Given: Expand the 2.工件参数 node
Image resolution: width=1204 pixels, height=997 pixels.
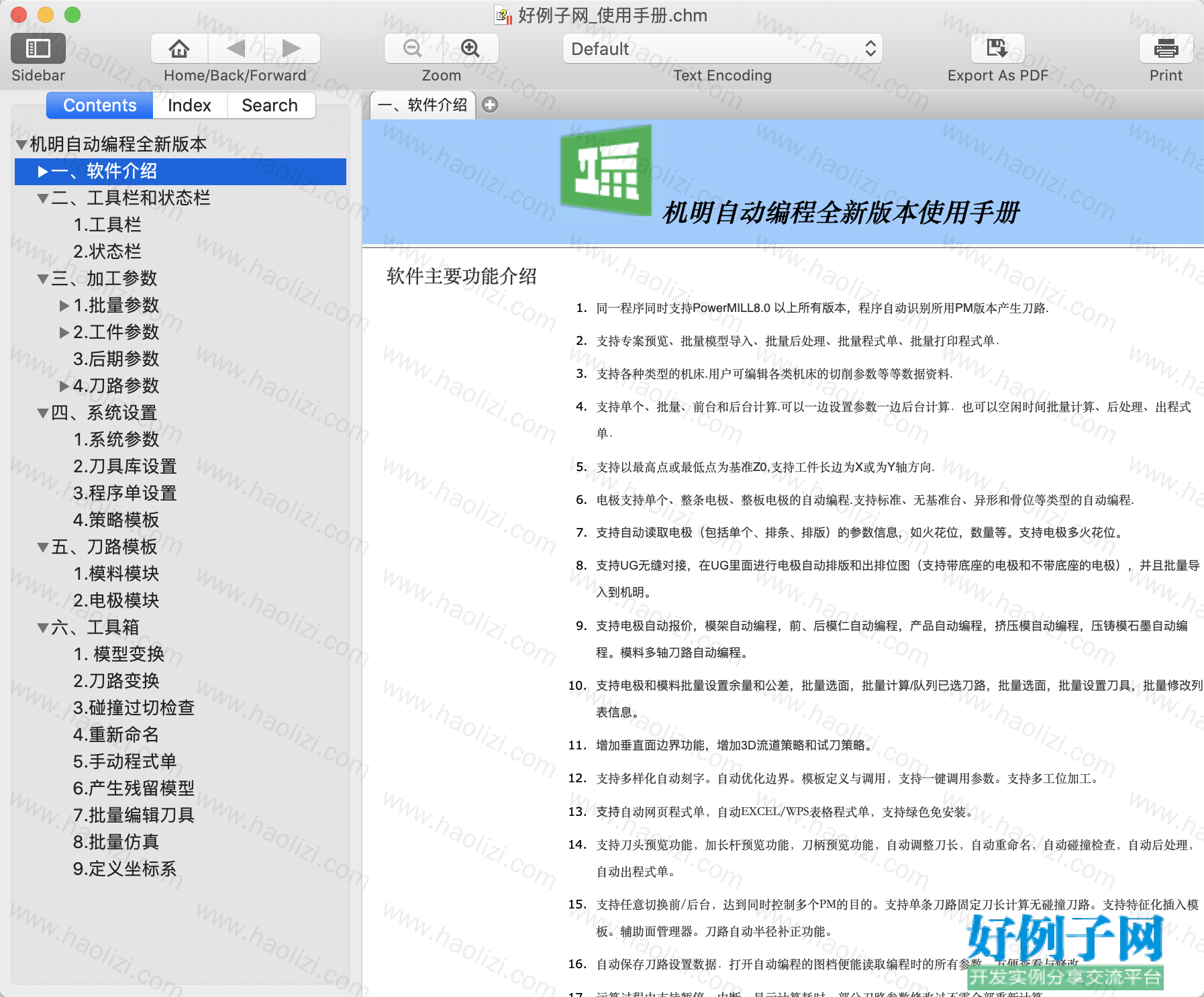Looking at the screenshot, I should [x=64, y=333].
